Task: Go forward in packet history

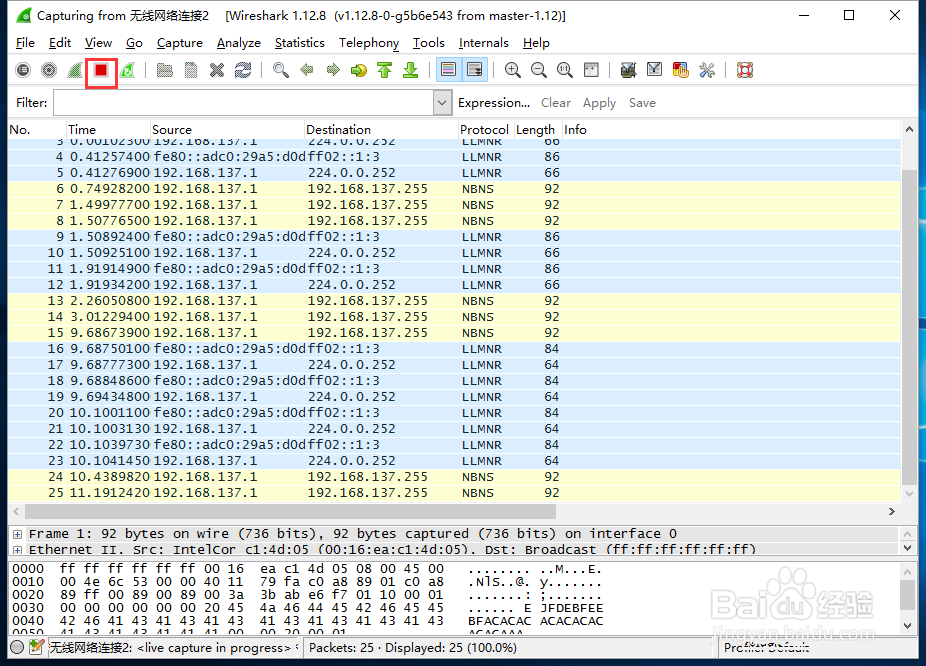Action: [333, 70]
